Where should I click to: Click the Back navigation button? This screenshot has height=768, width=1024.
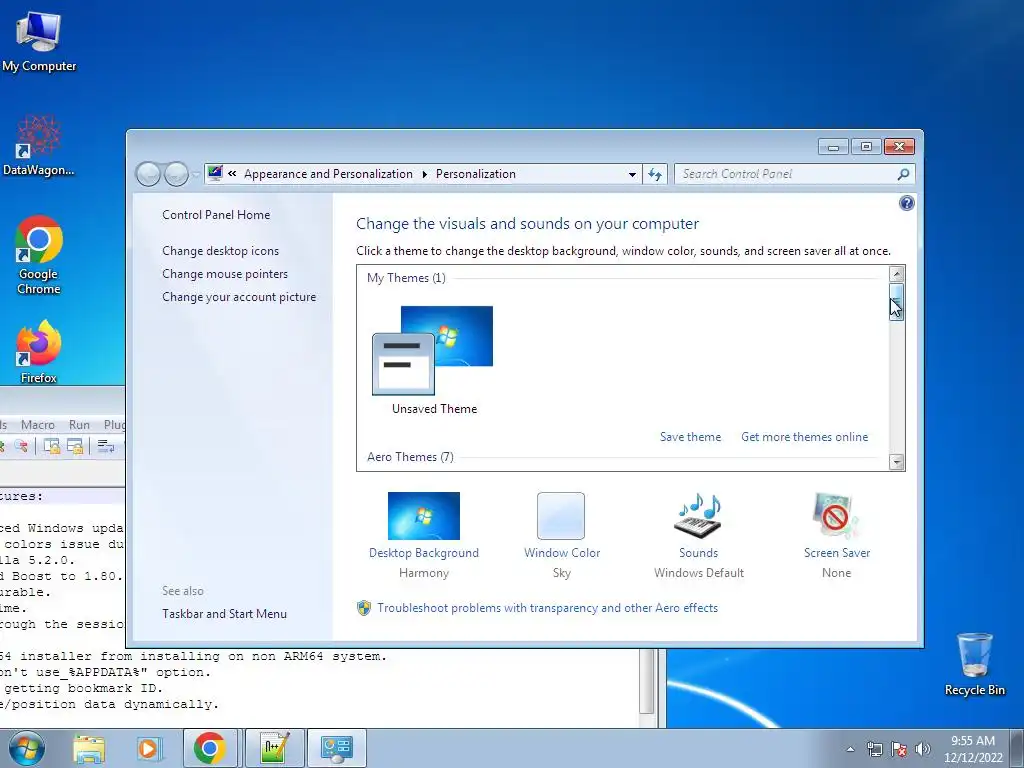[148, 174]
